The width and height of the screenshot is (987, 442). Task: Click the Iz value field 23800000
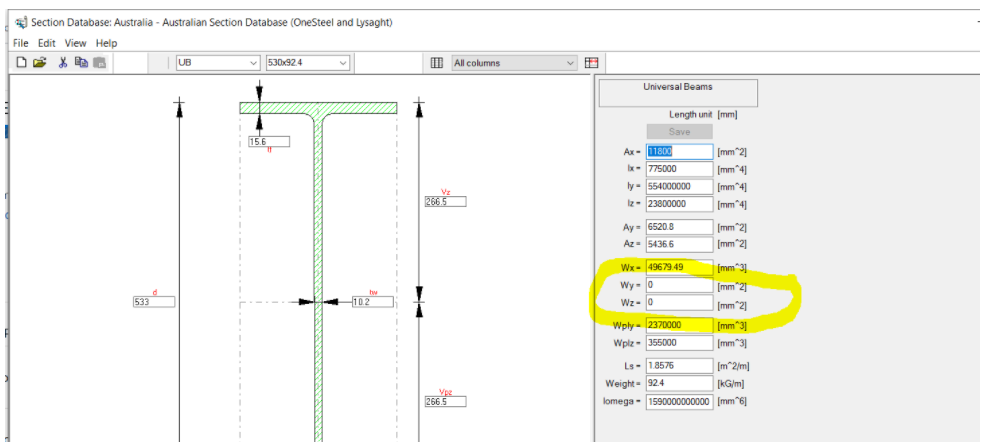[679, 204]
